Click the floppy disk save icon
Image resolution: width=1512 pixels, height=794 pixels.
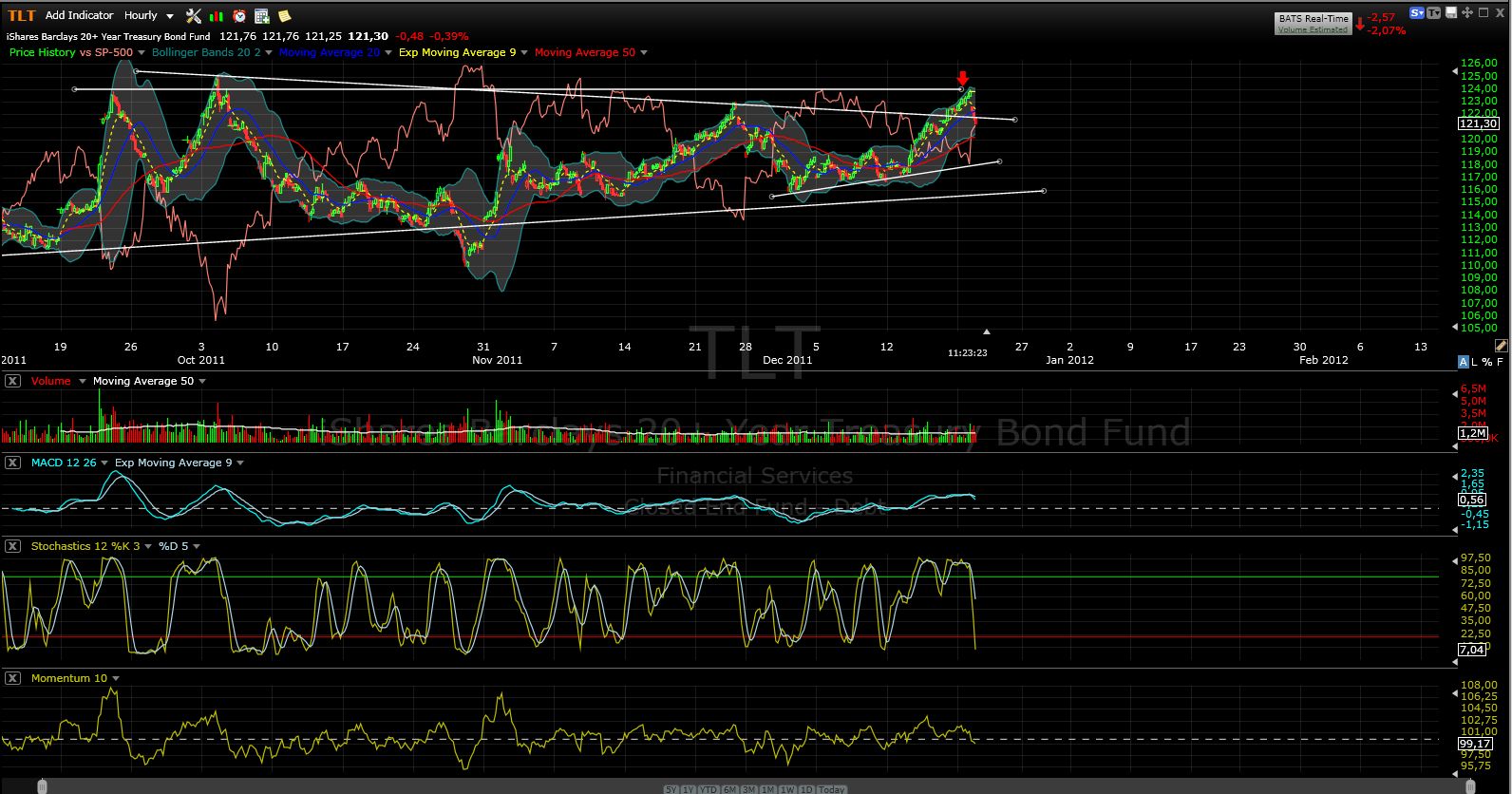(x=1450, y=13)
